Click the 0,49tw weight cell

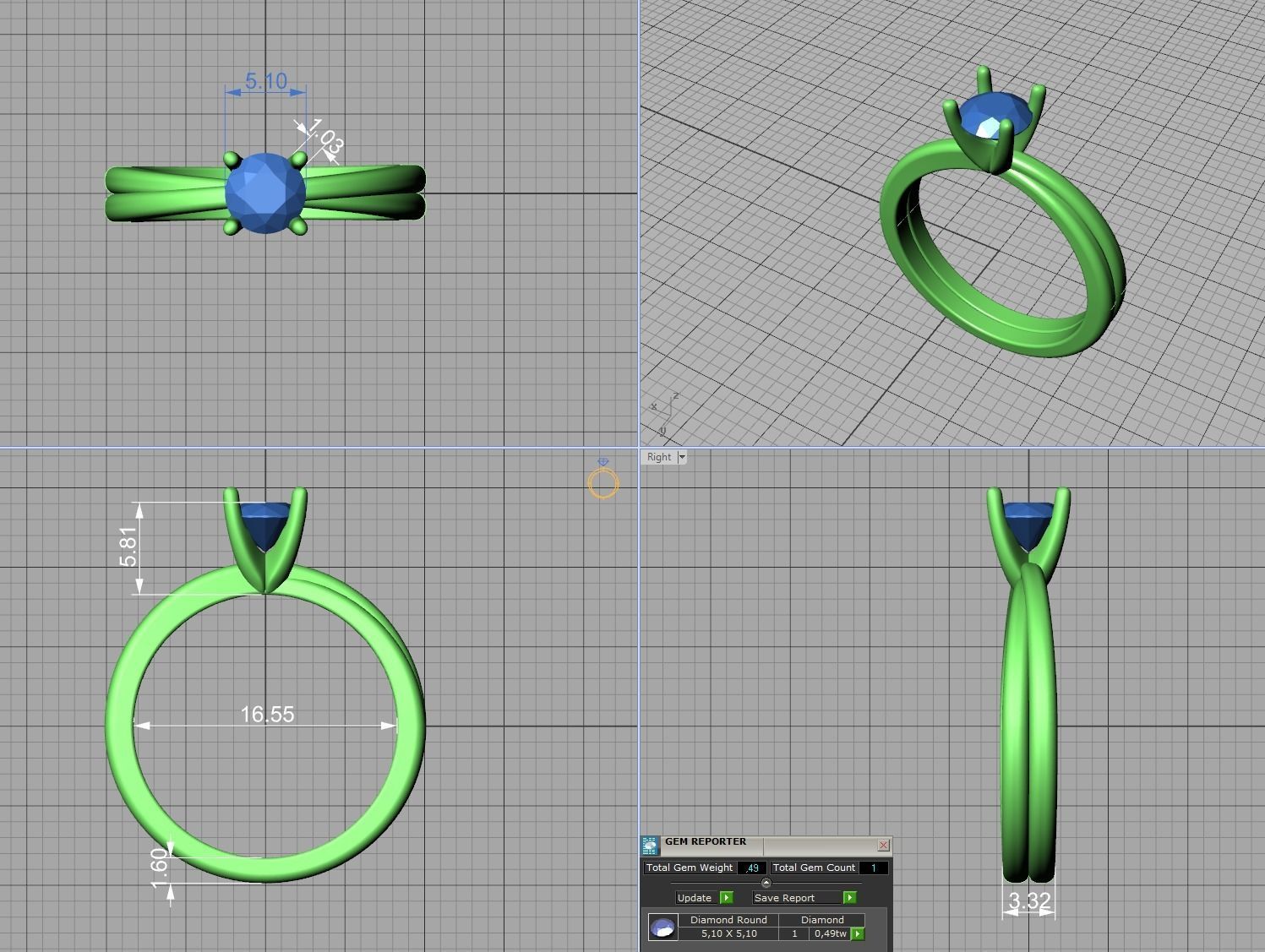[830, 933]
